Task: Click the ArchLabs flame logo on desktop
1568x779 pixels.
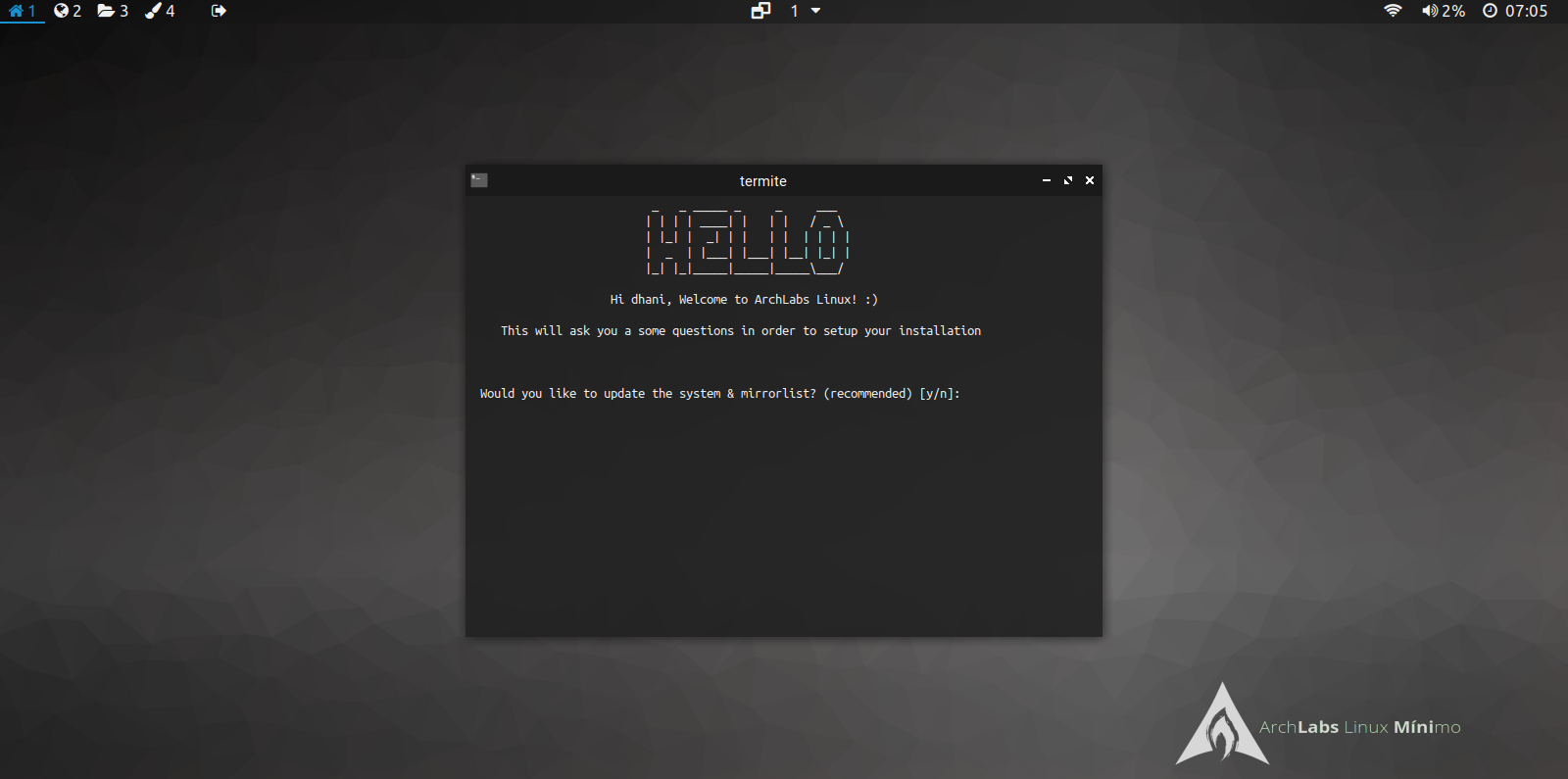Action: coord(1222,726)
